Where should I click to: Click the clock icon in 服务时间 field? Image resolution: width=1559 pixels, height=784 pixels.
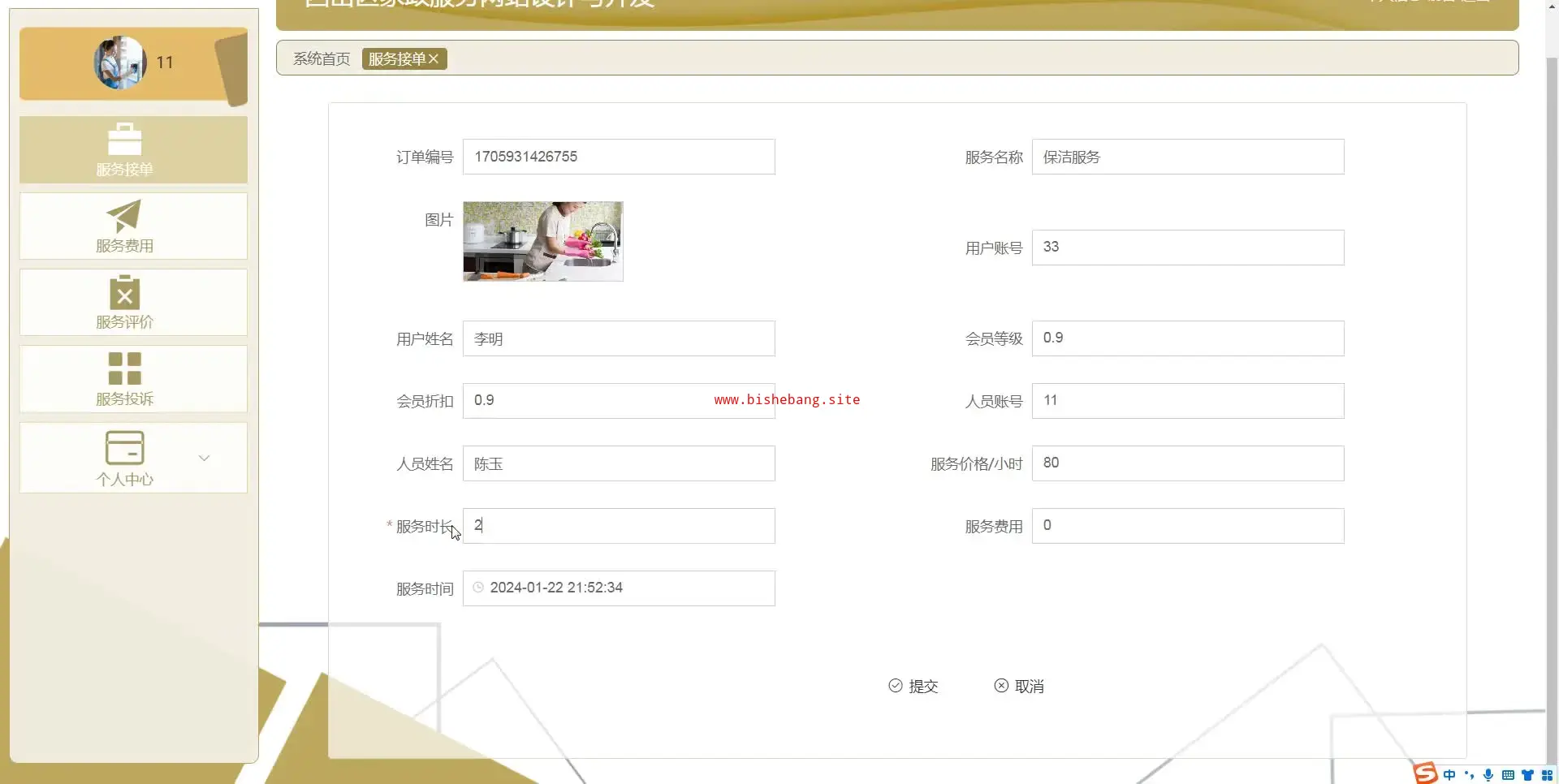478,588
